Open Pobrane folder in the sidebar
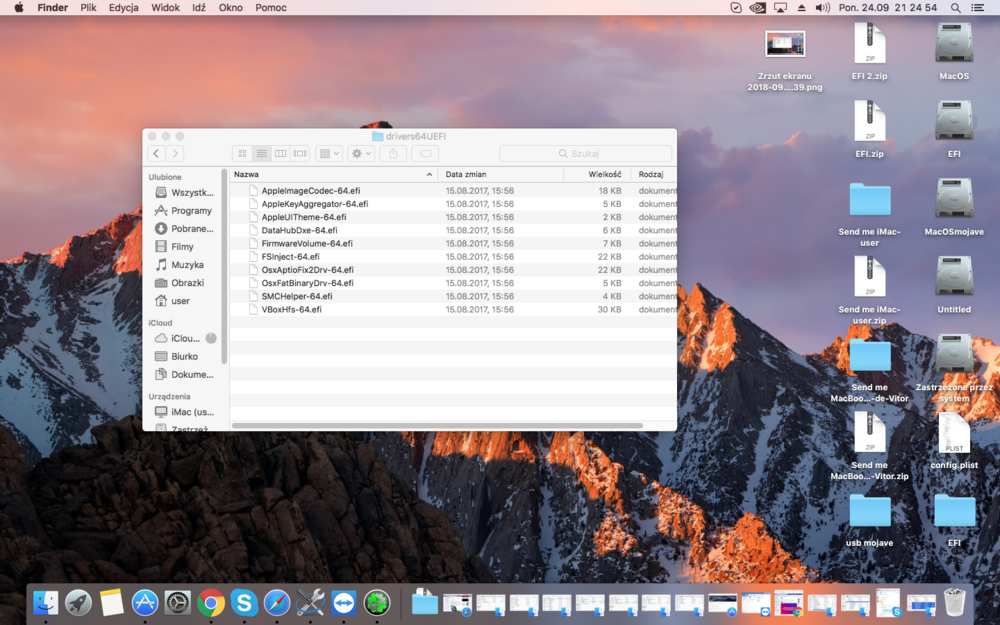1000x625 pixels. tap(191, 229)
